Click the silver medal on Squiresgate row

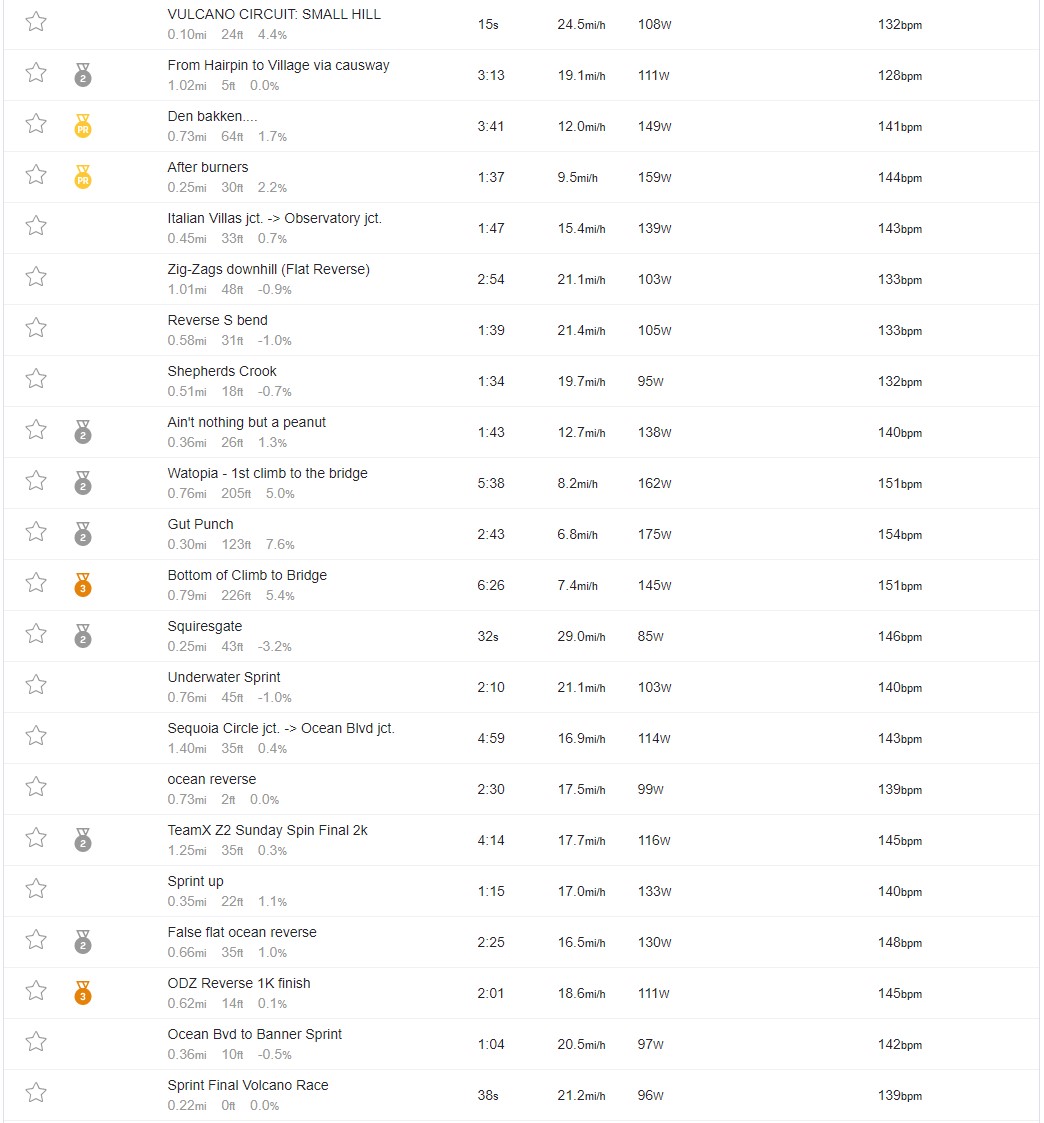coord(83,636)
